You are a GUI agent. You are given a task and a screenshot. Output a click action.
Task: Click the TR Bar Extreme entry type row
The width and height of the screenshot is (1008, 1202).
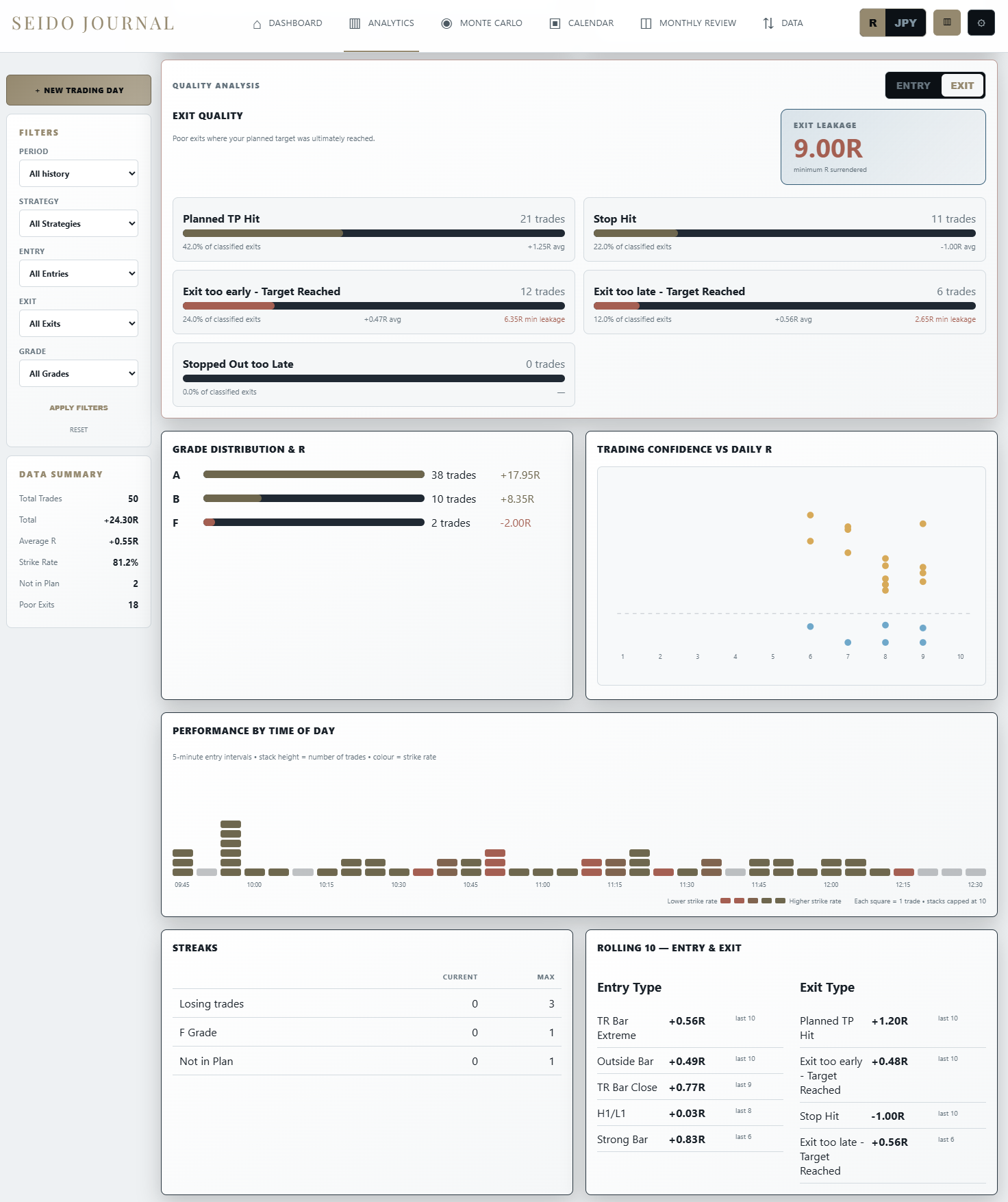(690, 1028)
